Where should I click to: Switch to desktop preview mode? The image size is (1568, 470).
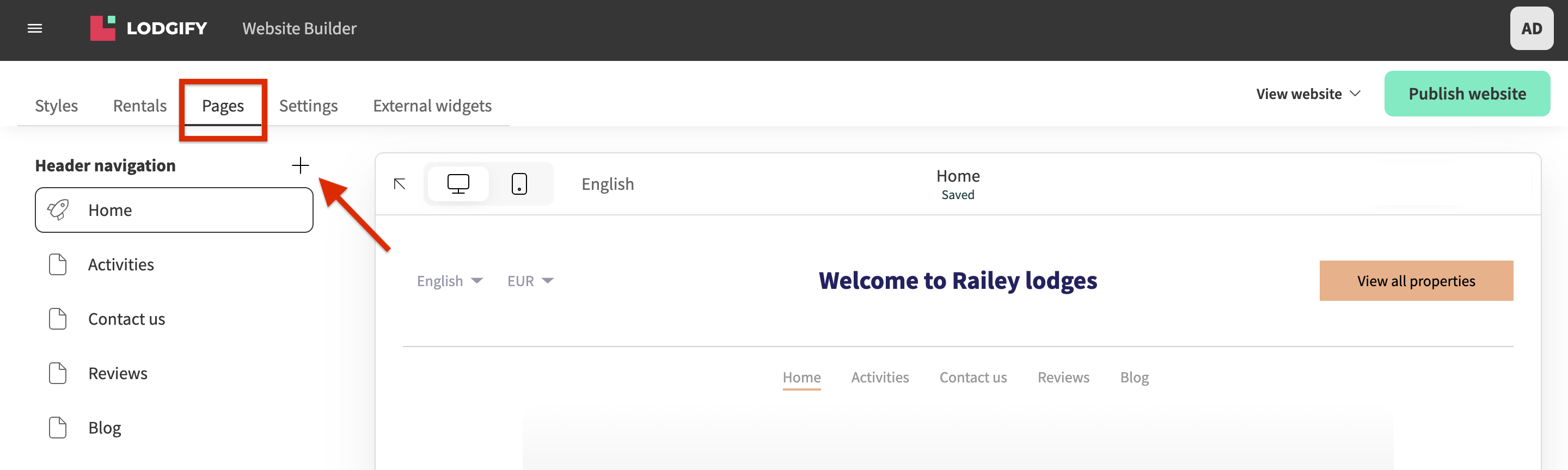(x=458, y=184)
